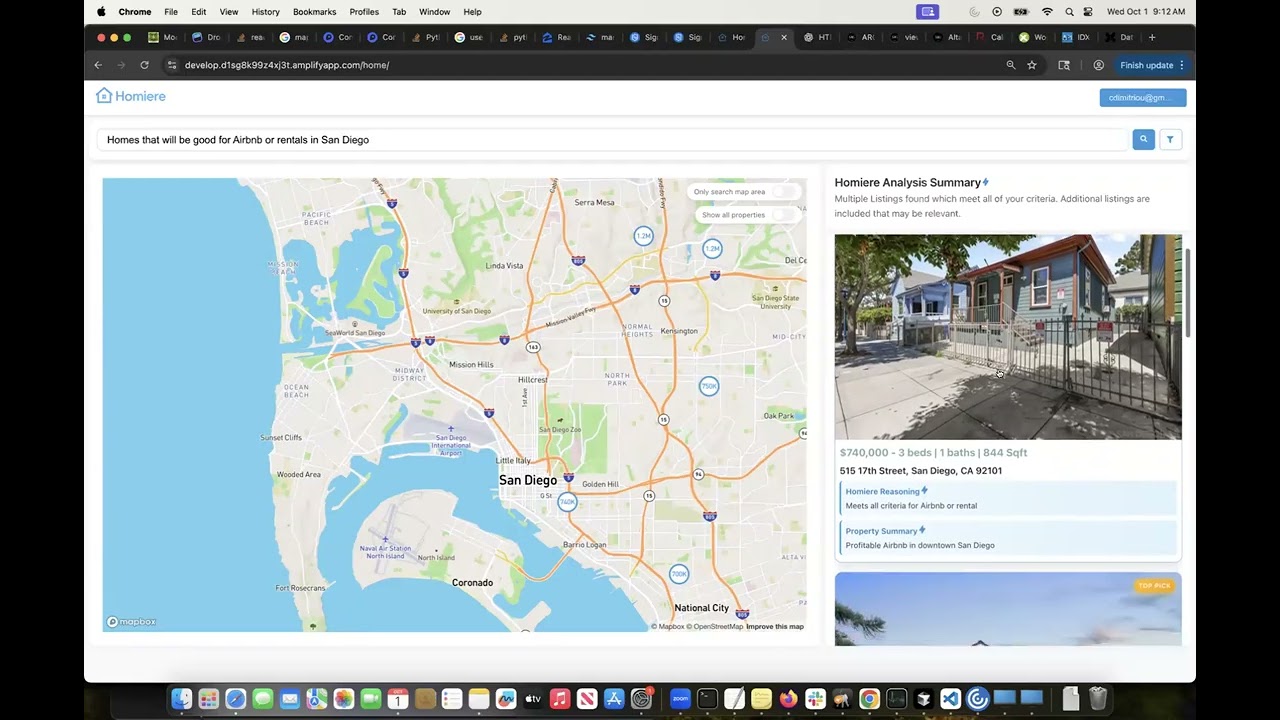
Task: Open Chrome menu next to Finish update
Action: click(x=1182, y=65)
